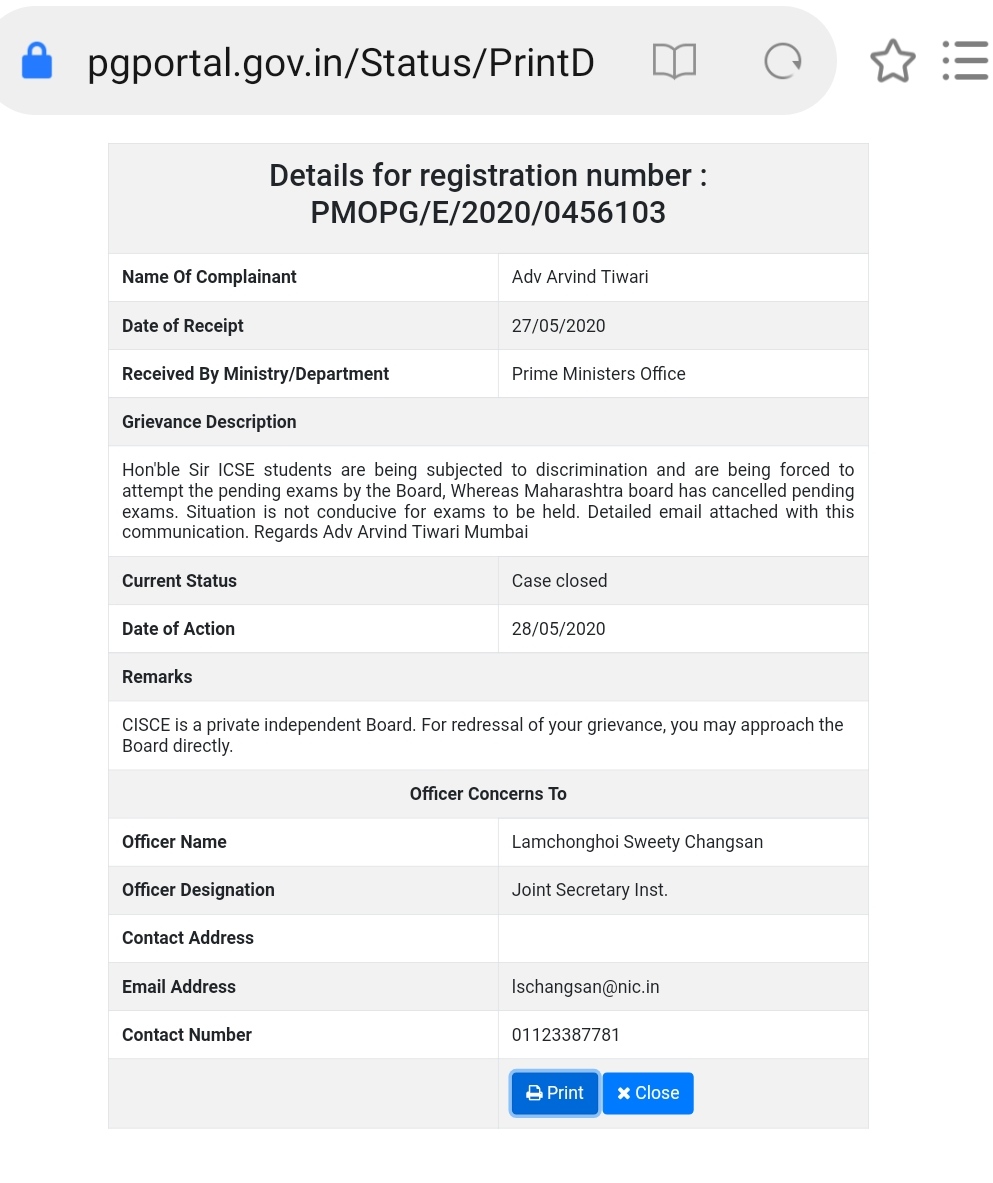Image resolution: width=993 pixels, height=1183 pixels.
Task: Select contact number 01123387781
Action: pos(566,1035)
